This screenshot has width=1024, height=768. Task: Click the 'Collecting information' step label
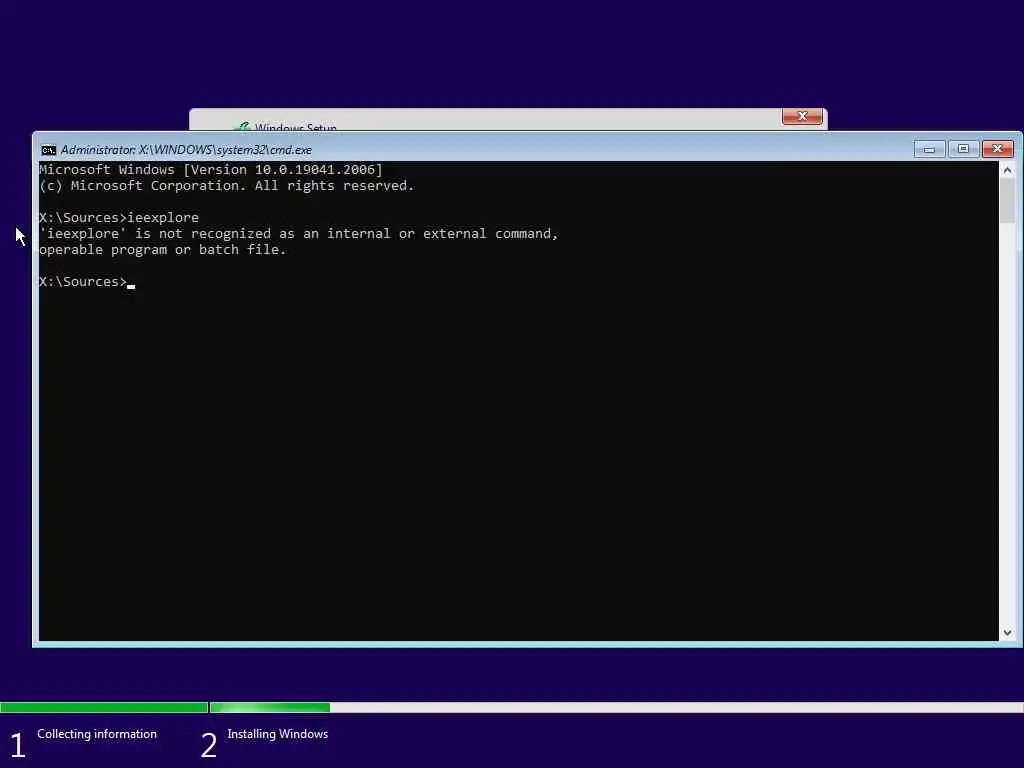97,734
